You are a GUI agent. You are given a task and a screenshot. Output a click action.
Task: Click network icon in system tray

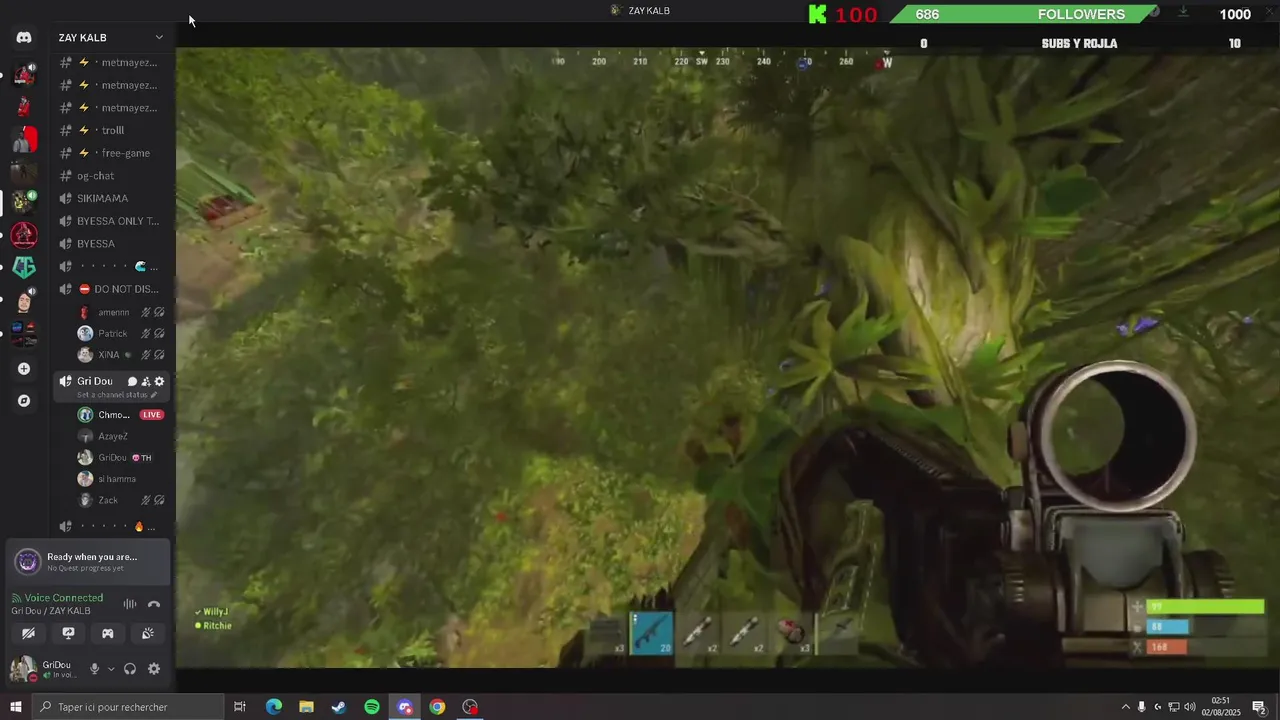1174,707
